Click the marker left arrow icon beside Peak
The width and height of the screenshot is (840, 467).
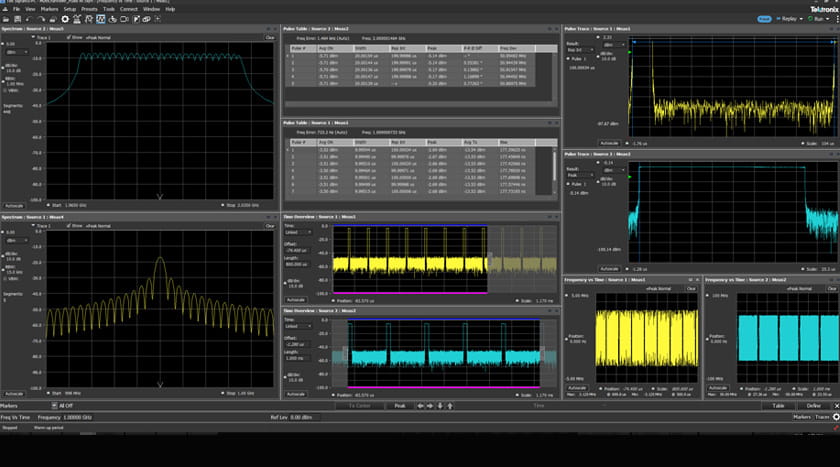click(x=420, y=406)
